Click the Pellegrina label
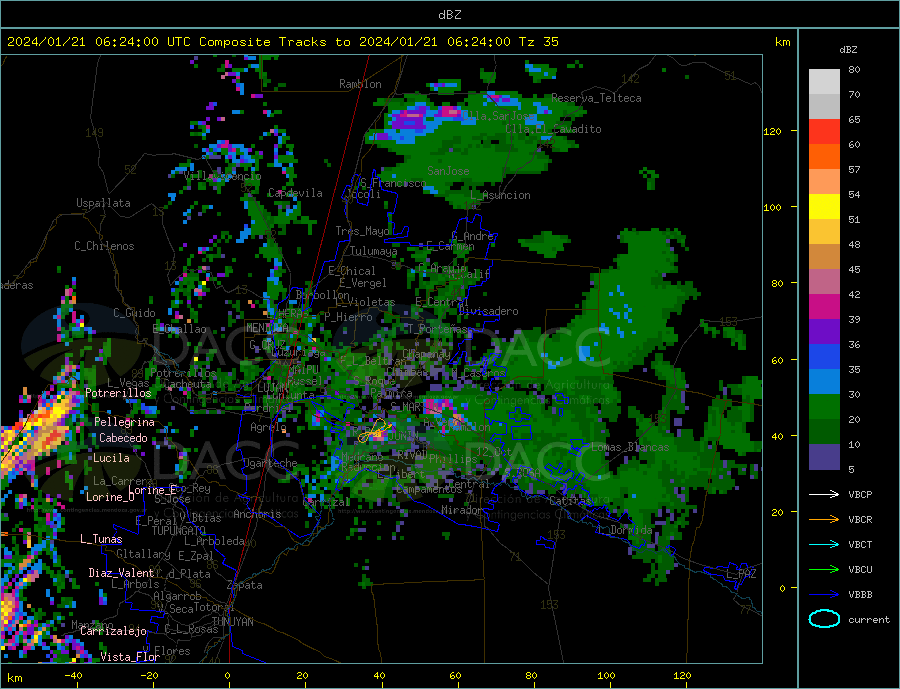The height and width of the screenshot is (689, 900). click(x=125, y=422)
